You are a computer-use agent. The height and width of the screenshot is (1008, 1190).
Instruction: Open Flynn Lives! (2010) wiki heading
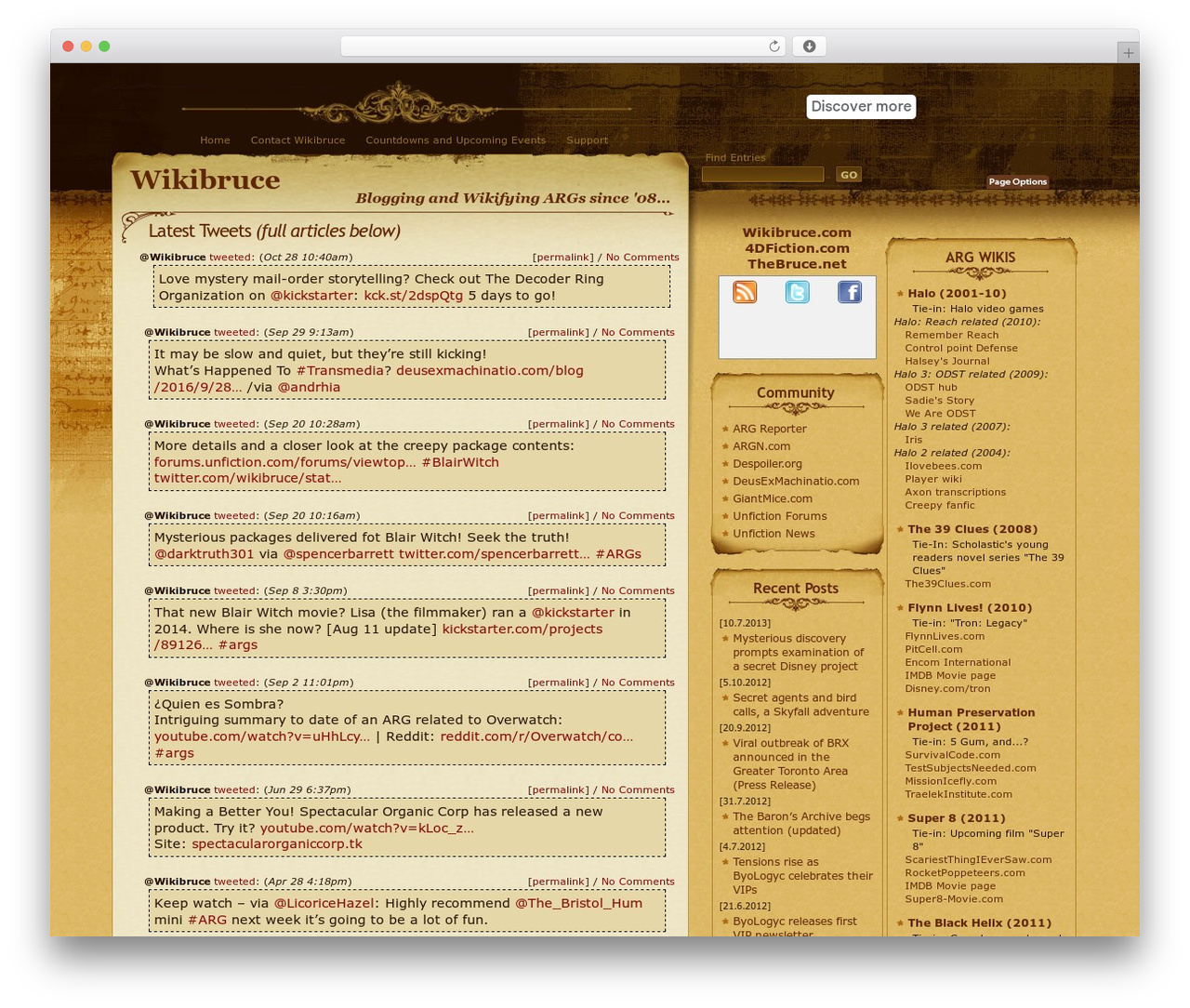(970, 607)
